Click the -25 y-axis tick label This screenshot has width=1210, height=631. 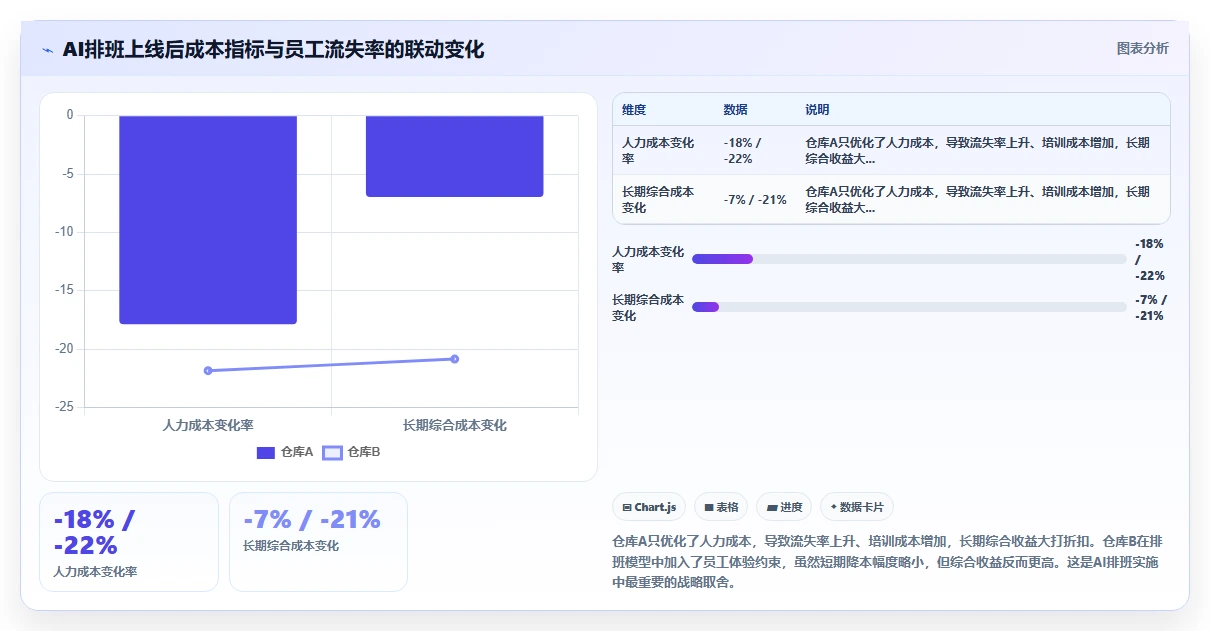65,407
